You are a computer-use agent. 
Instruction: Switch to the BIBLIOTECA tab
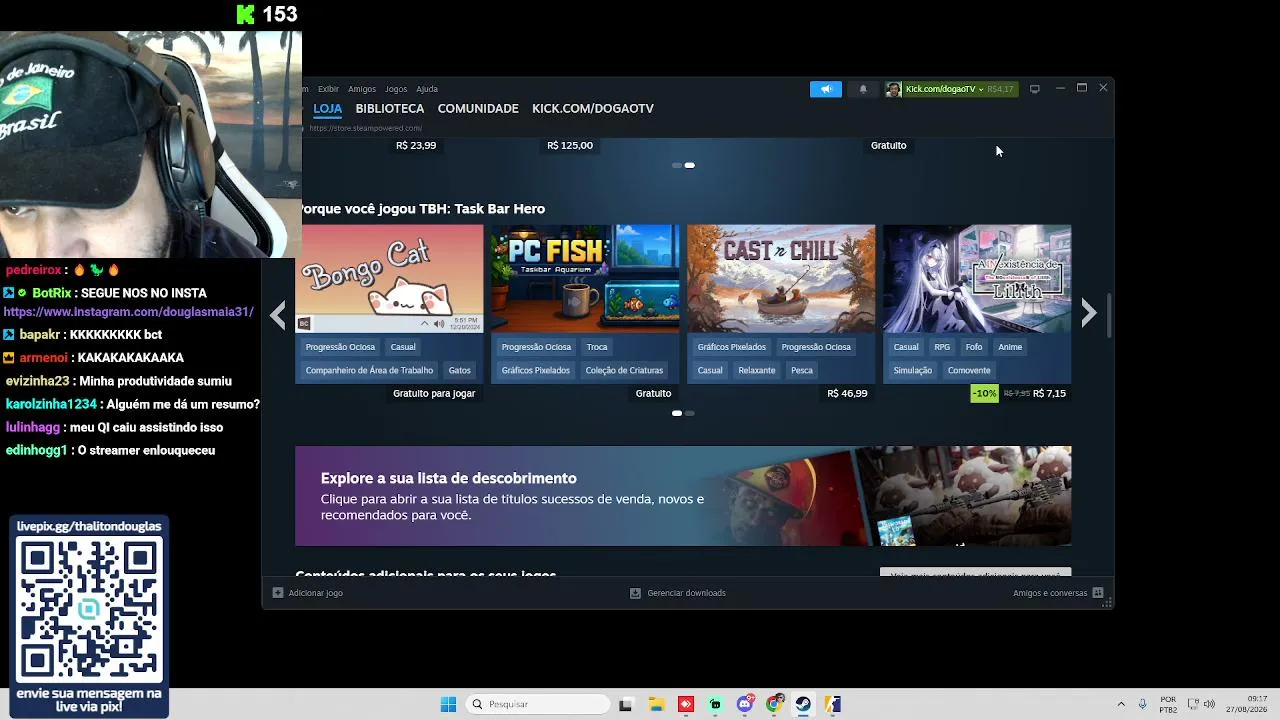point(390,108)
